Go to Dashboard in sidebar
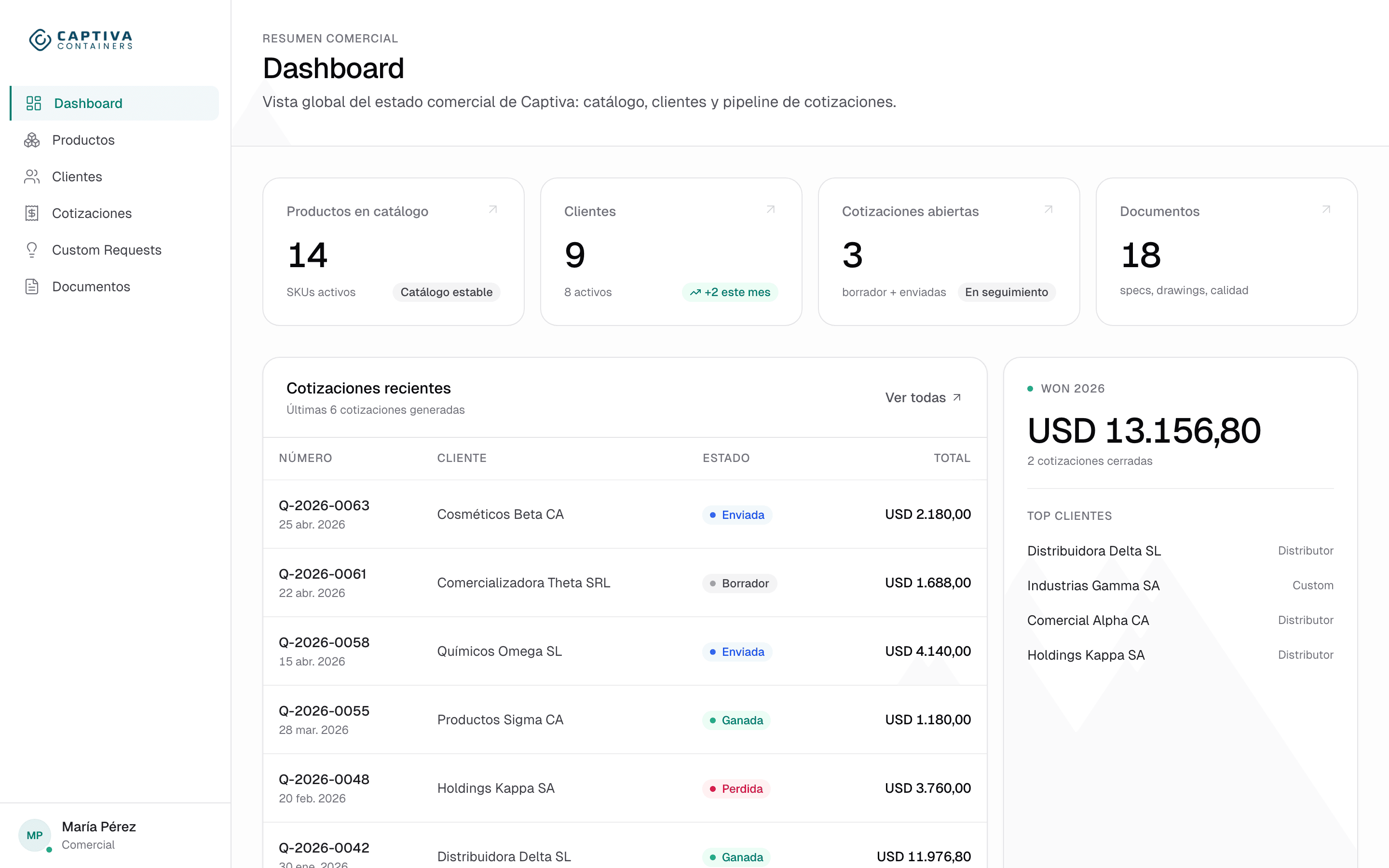The width and height of the screenshot is (1389, 868). click(114, 103)
